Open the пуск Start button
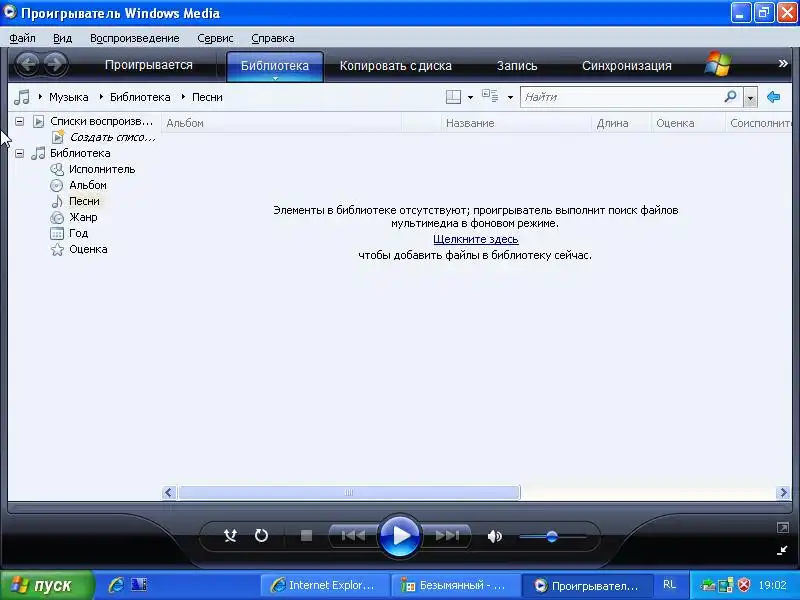This screenshot has width=800, height=600. [x=47, y=585]
